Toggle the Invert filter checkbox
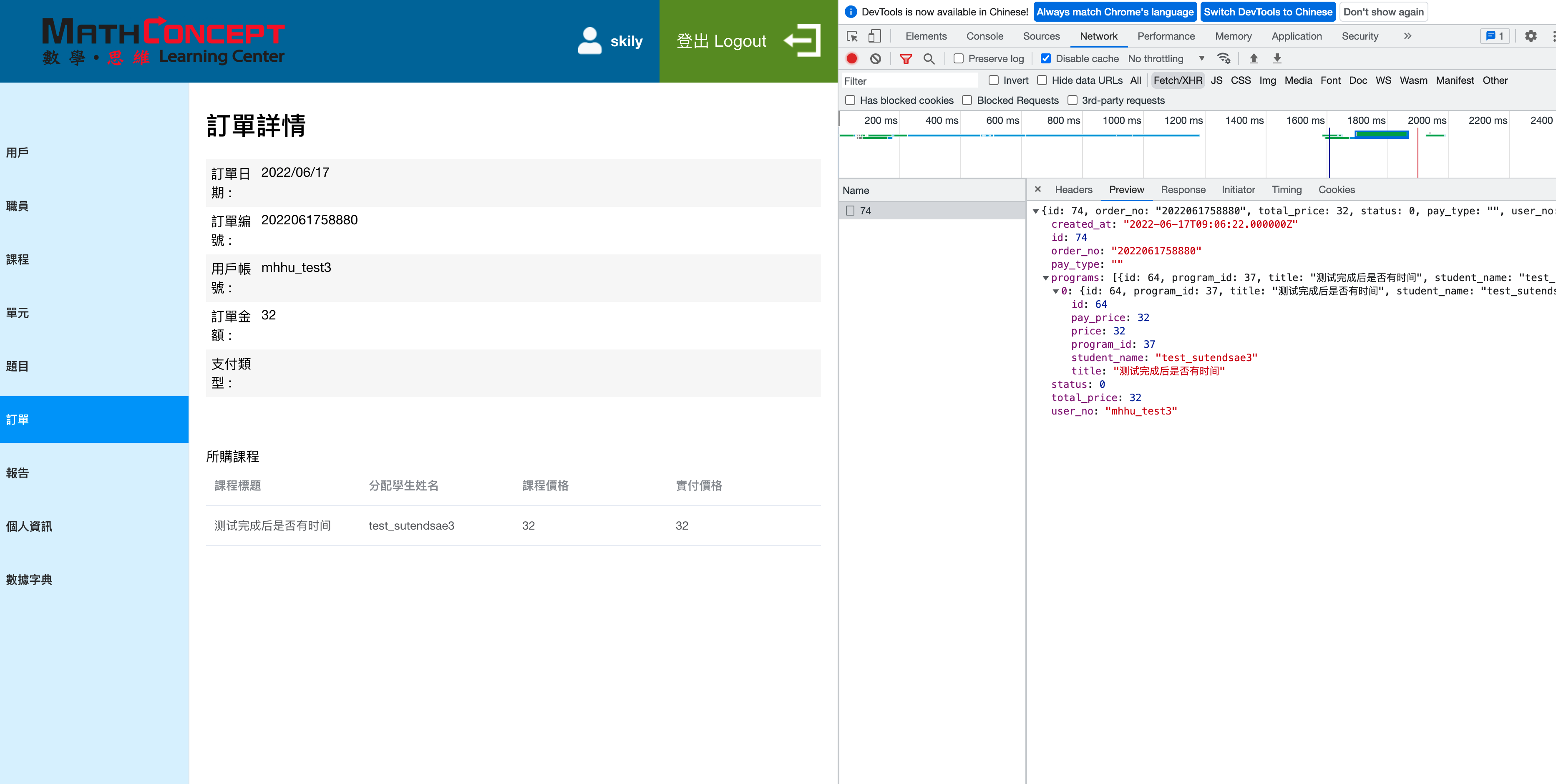The image size is (1556, 784). coord(994,80)
